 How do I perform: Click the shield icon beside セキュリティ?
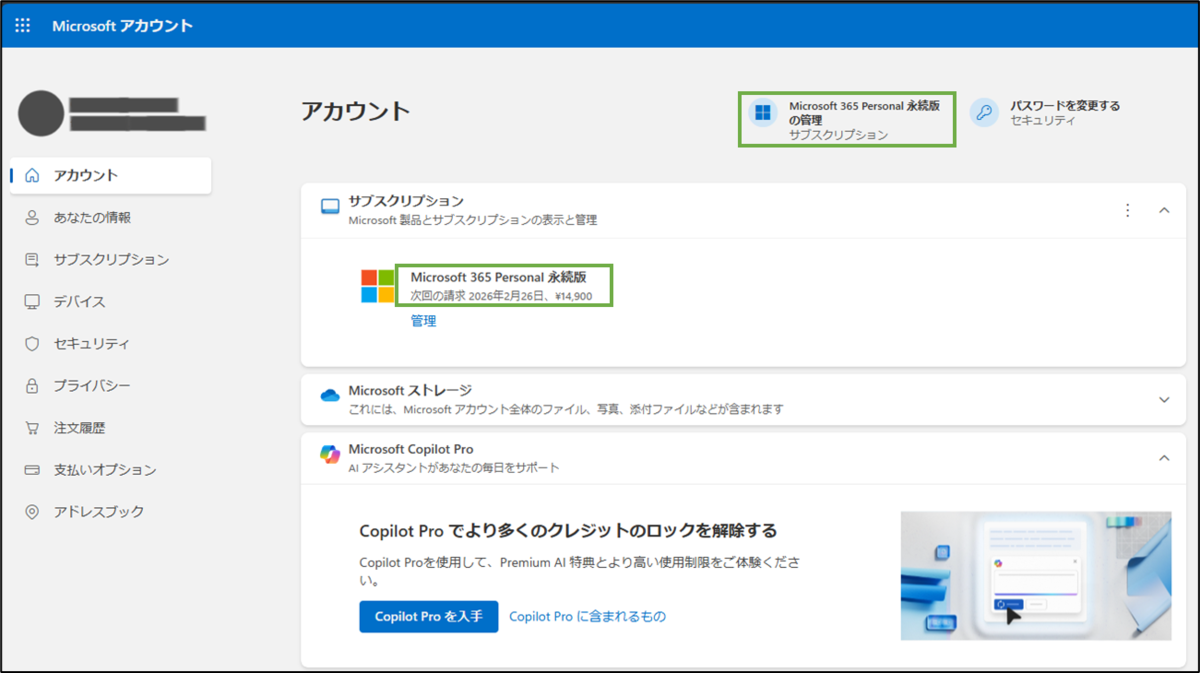(32, 343)
